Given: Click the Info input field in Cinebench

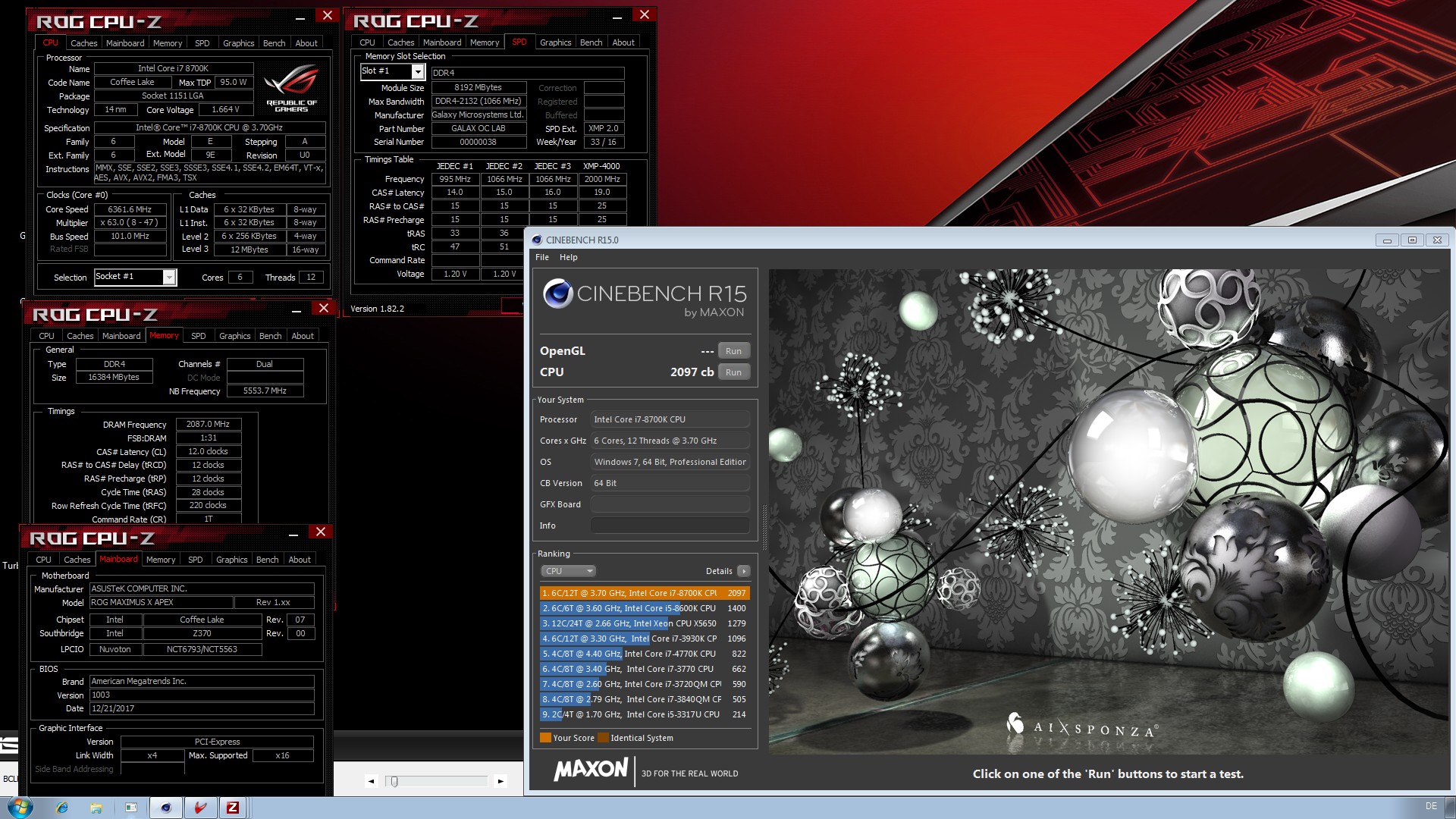Looking at the screenshot, I should pos(670,526).
